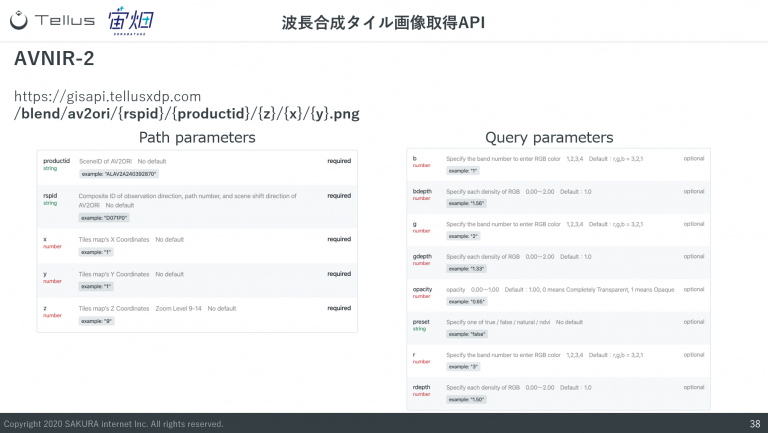The image size is (768, 433).
Task: Click the Tellus logo in the header
Action: tap(52, 21)
